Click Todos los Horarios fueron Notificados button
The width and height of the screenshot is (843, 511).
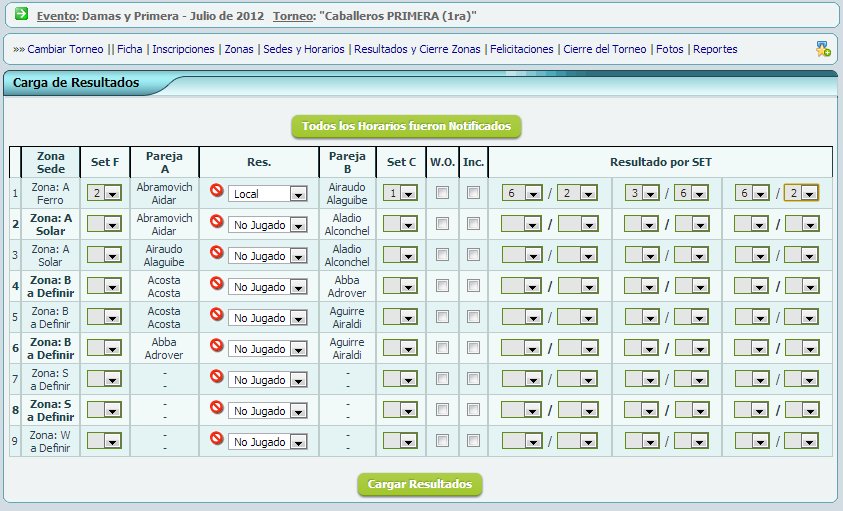pos(406,127)
